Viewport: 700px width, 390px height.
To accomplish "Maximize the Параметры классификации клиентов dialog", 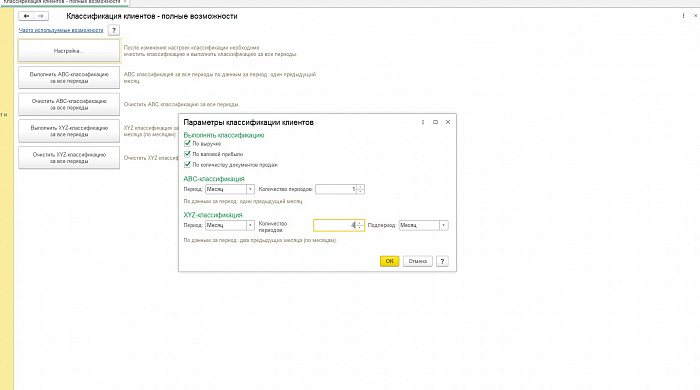I will [x=435, y=122].
